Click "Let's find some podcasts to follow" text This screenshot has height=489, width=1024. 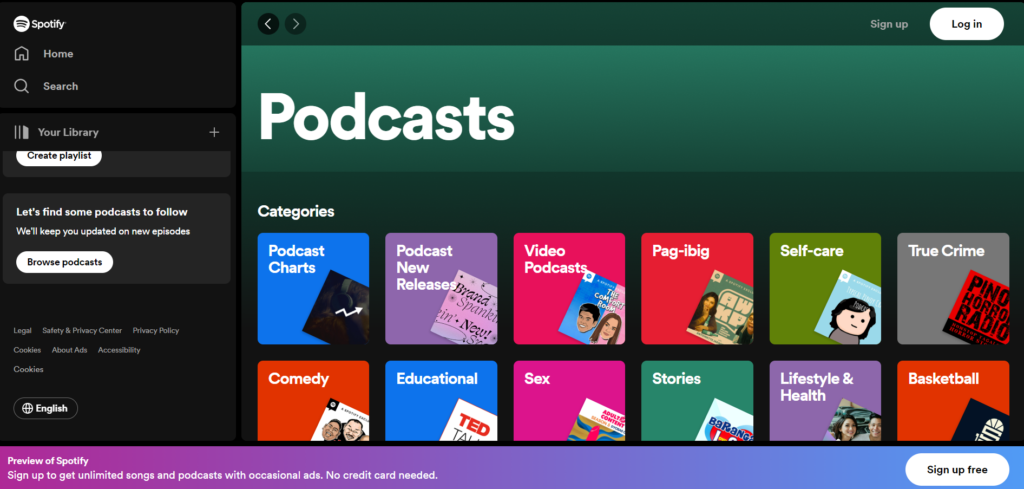[x=102, y=212]
